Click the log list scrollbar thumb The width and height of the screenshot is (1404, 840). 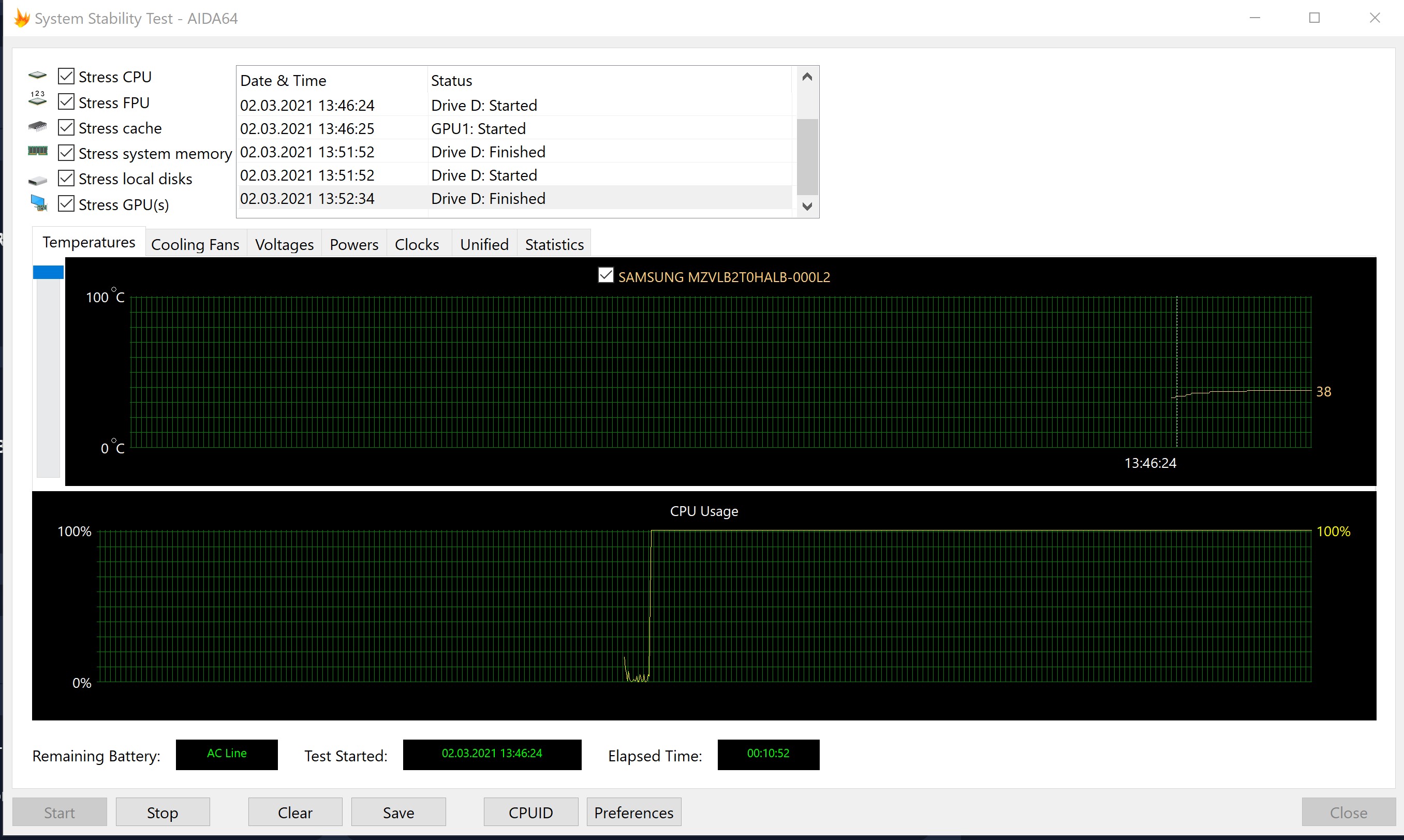coord(807,157)
